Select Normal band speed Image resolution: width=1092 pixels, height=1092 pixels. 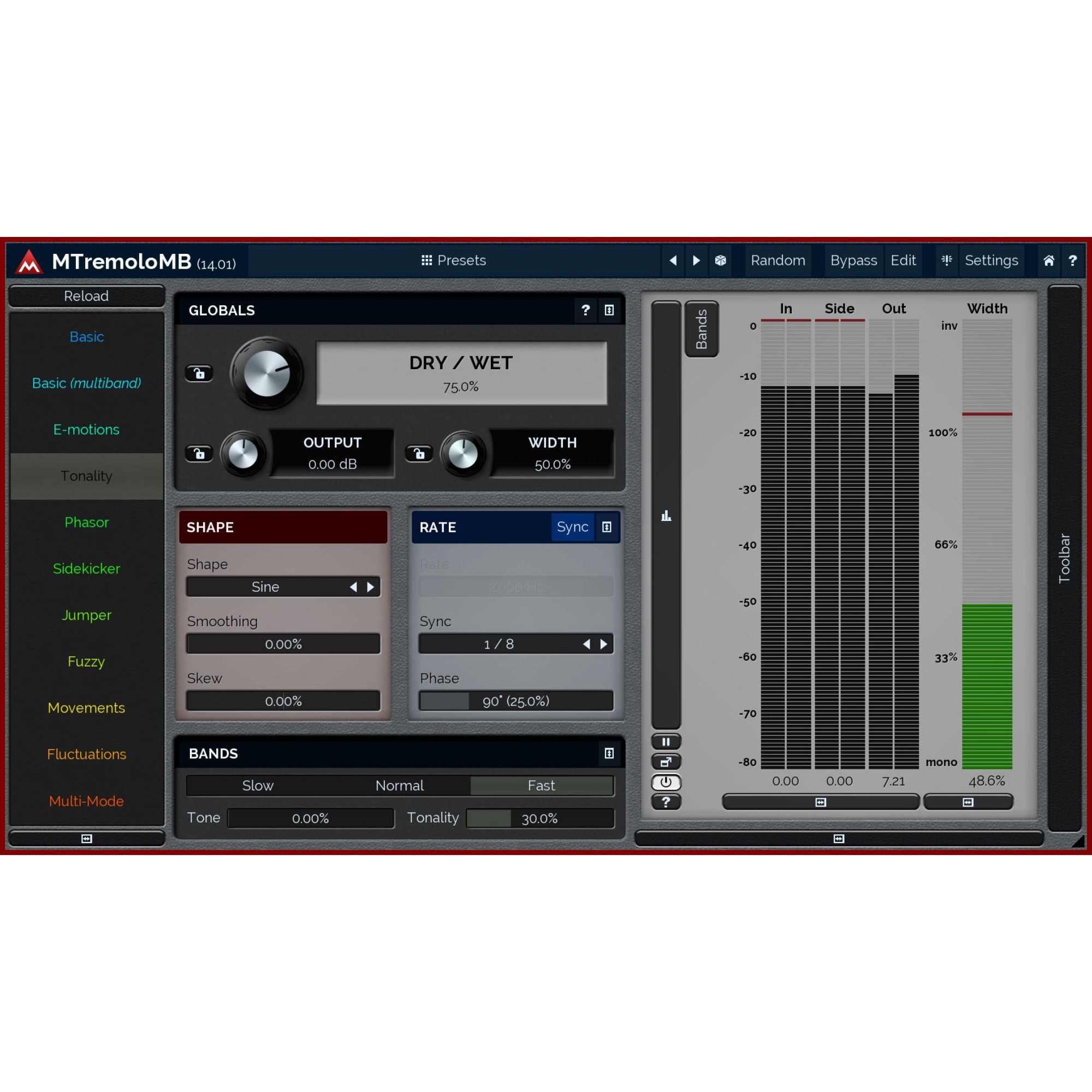[400, 786]
